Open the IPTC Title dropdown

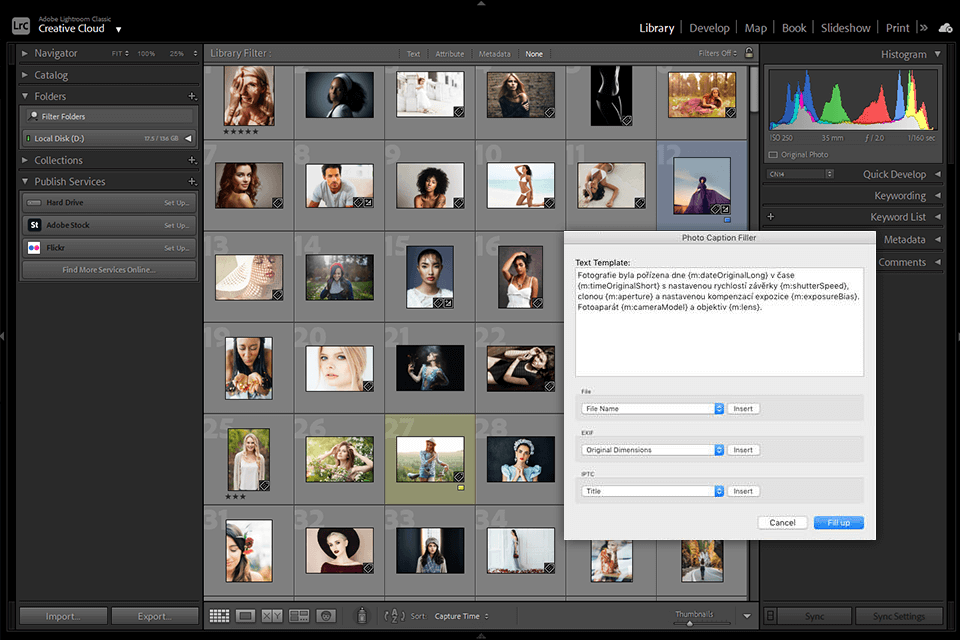pyautogui.click(x=652, y=491)
